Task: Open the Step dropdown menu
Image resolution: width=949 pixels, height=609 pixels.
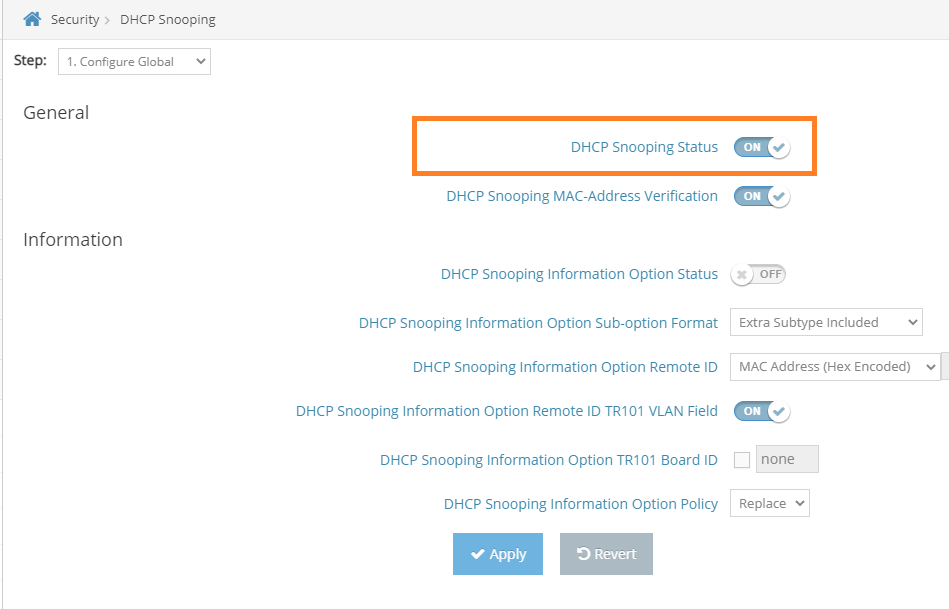Action: click(134, 62)
